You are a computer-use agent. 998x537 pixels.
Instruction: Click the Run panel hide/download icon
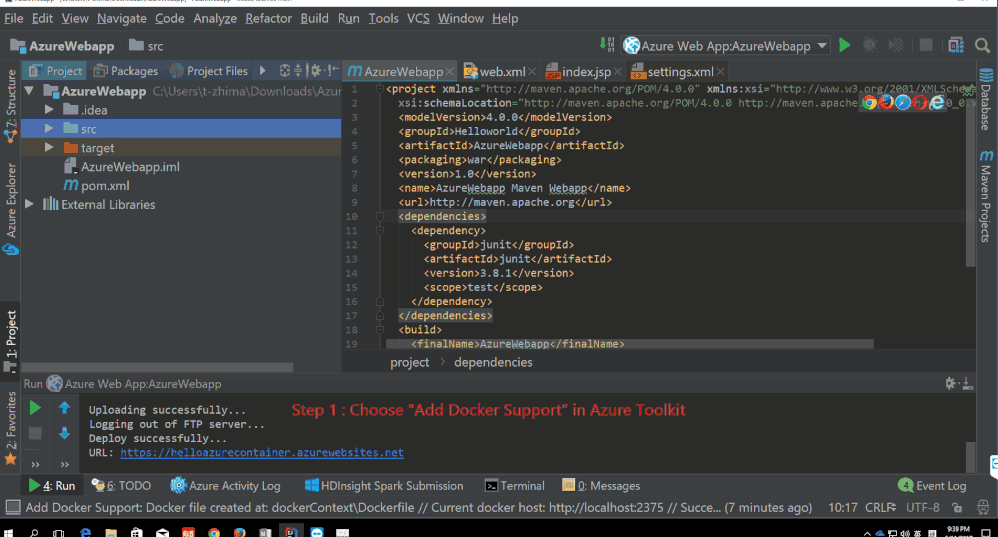[x=967, y=383]
